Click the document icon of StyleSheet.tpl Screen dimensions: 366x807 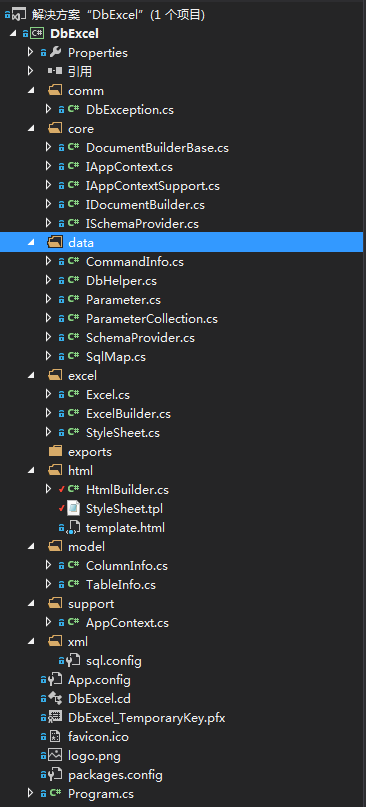[75, 508]
